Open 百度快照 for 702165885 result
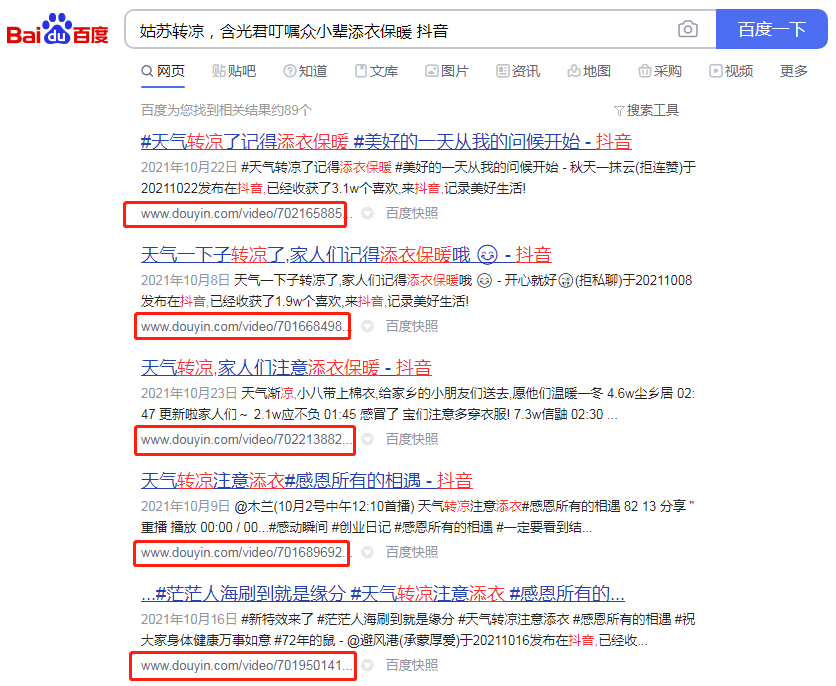836x686 pixels. point(412,213)
